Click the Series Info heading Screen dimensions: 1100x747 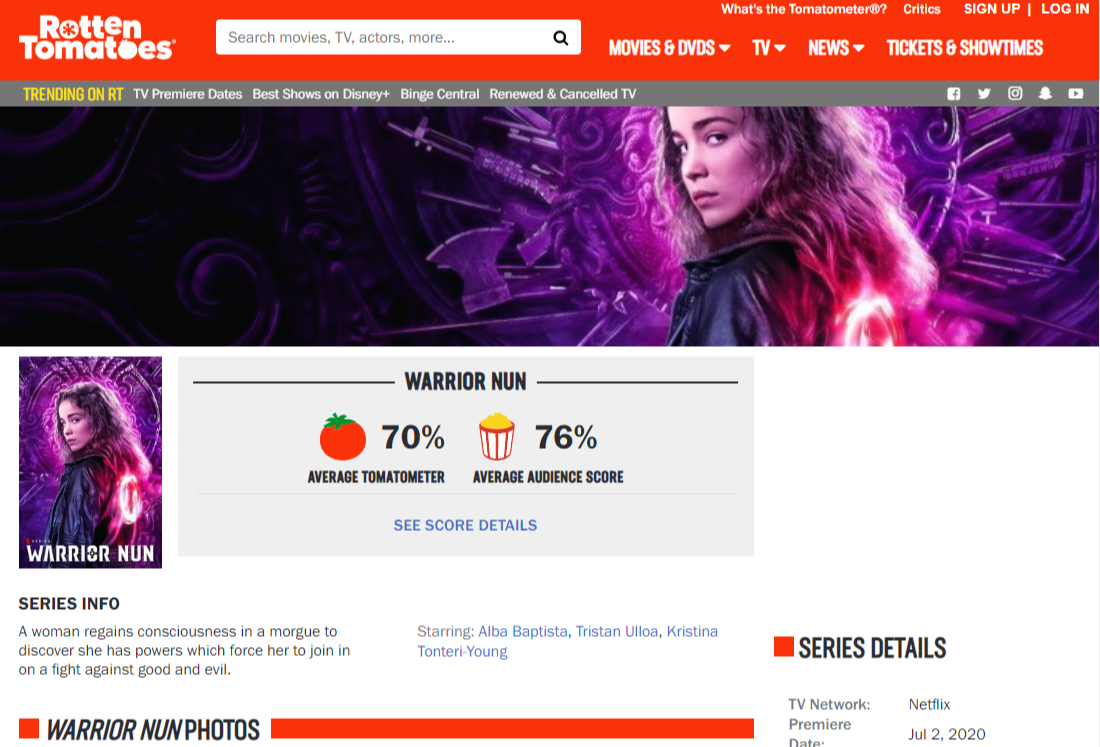[69, 604]
